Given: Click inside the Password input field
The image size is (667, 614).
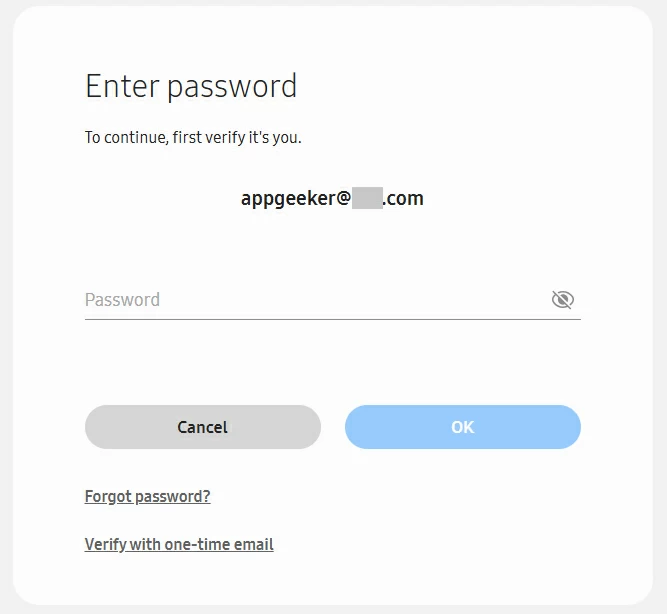Looking at the screenshot, I should point(310,300).
